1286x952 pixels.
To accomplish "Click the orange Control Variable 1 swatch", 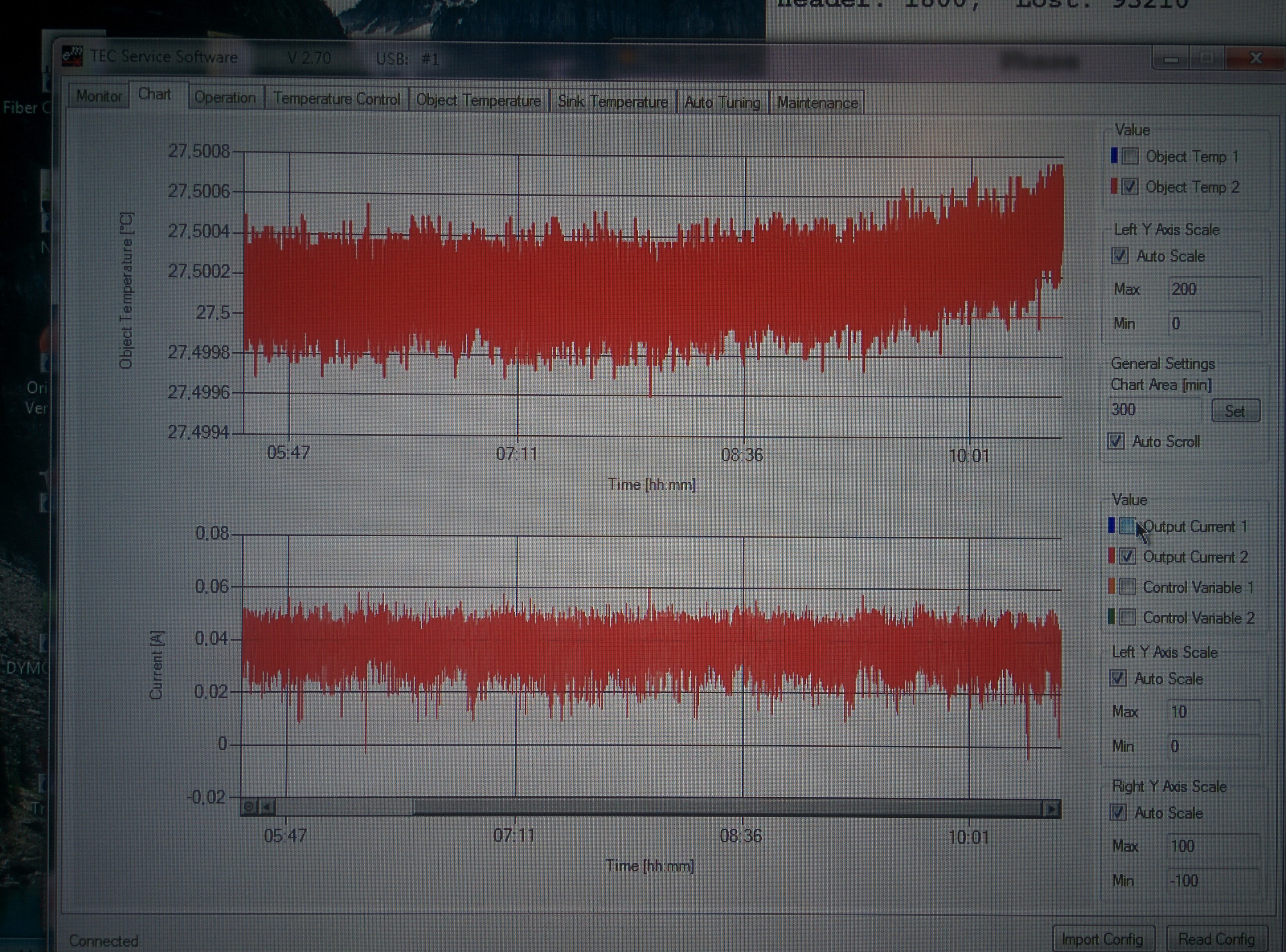I will click(x=1111, y=586).
